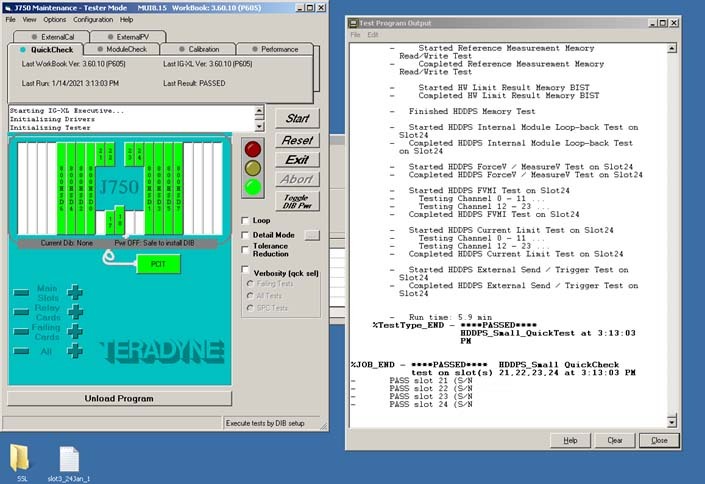Viewport: 705px width, 484px height.
Task: Toggle the Detail Mode checkbox
Action: [247, 235]
